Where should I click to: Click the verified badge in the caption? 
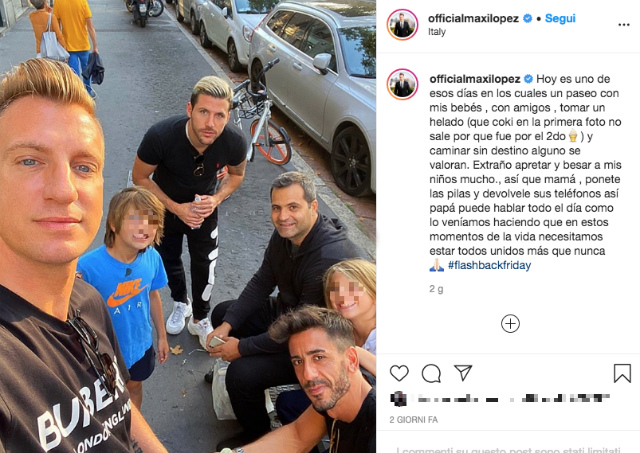(528, 79)
